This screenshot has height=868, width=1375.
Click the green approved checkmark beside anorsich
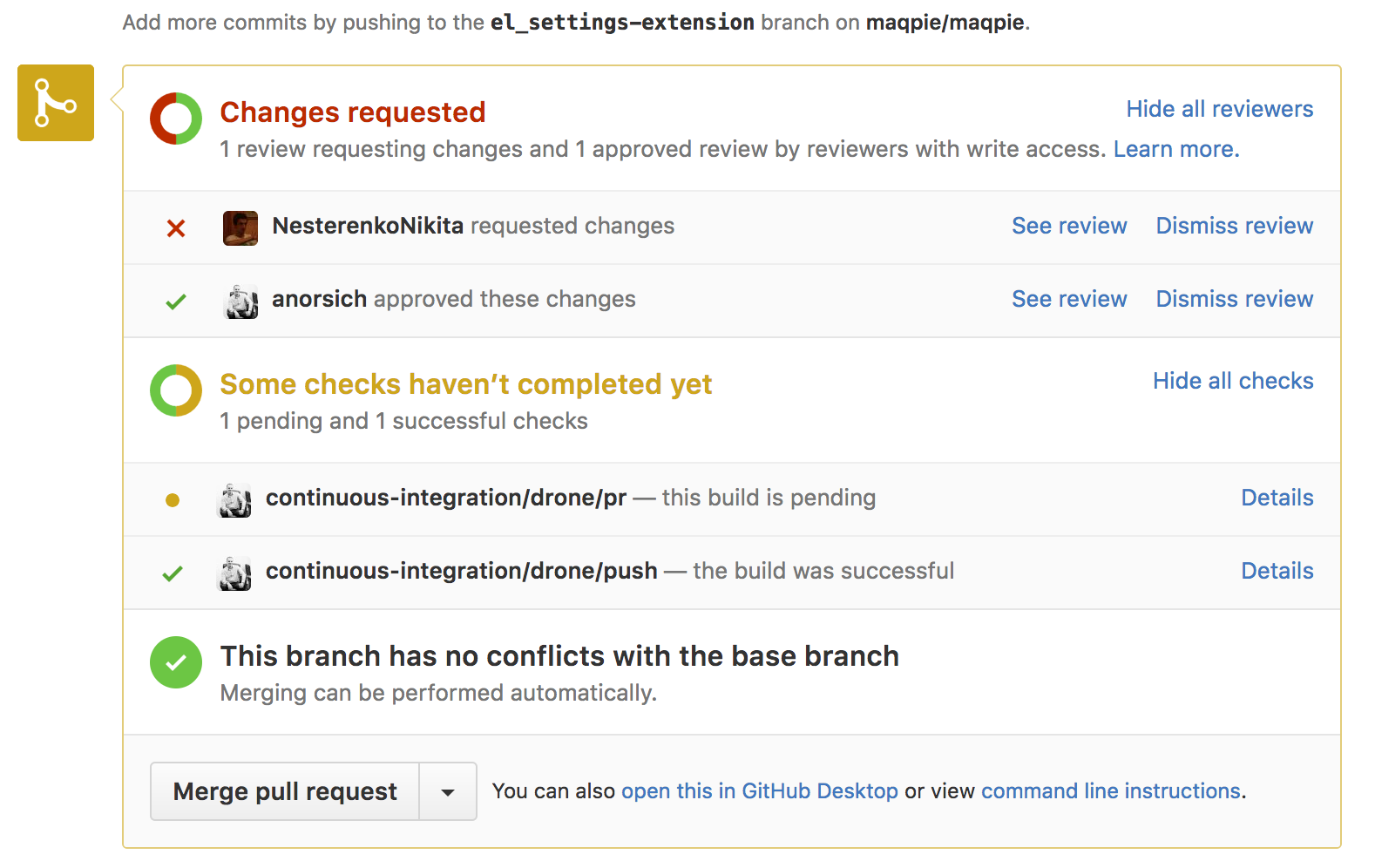[x=176, y=302]
